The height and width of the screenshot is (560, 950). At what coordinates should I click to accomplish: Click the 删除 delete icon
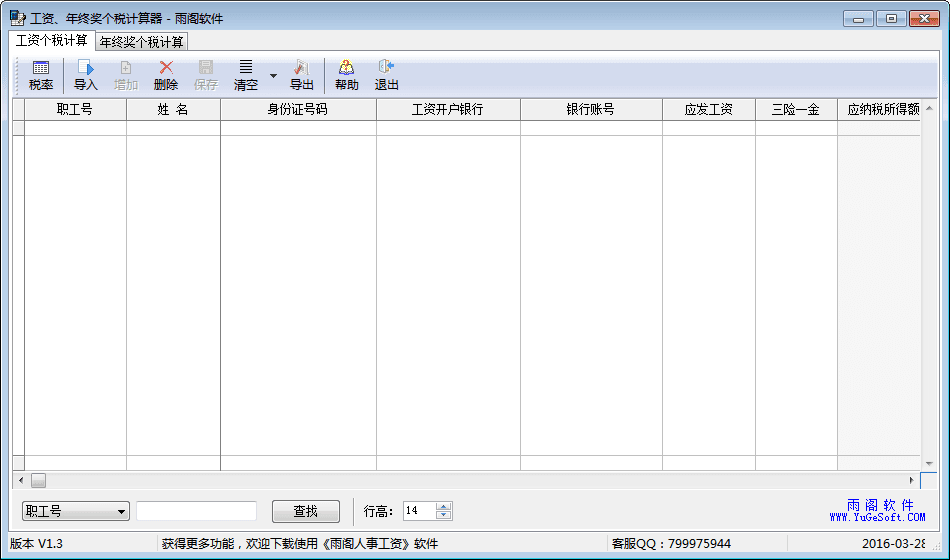click(166, 75)
